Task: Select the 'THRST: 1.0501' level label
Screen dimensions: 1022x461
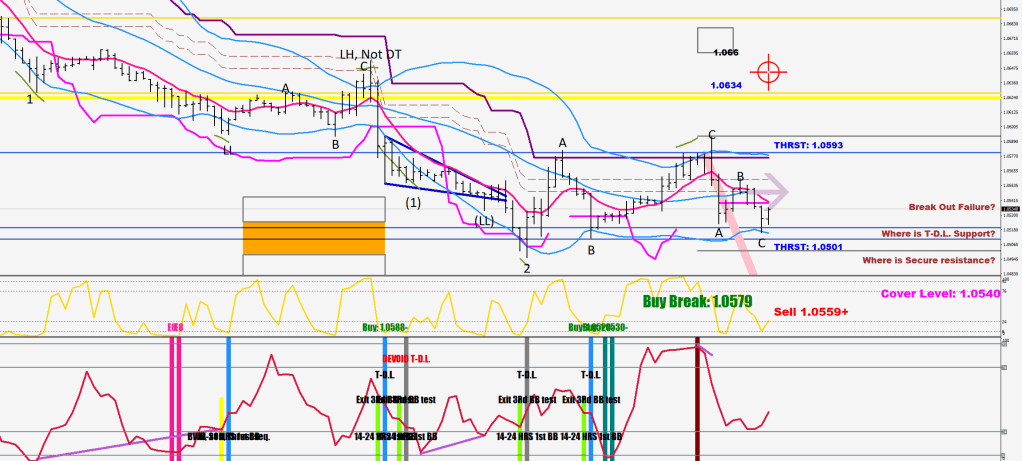Action: 809,247
